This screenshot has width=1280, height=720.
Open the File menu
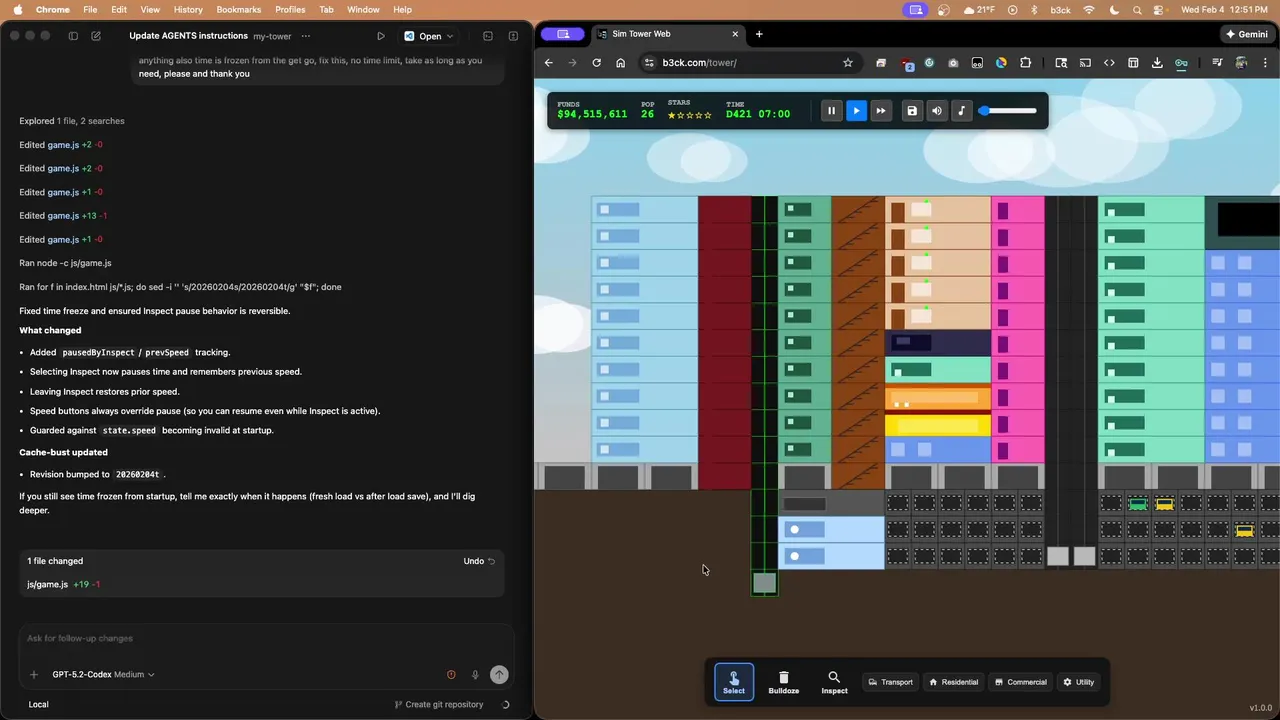pyautogui.click(x=90, y=9)
